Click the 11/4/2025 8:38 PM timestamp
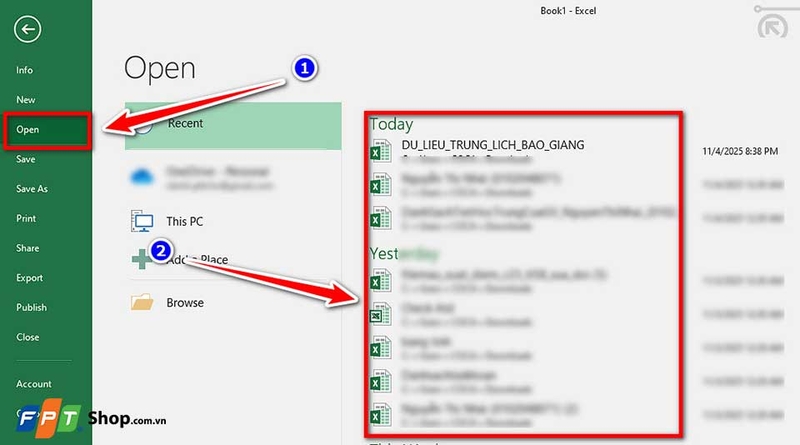 740,151
